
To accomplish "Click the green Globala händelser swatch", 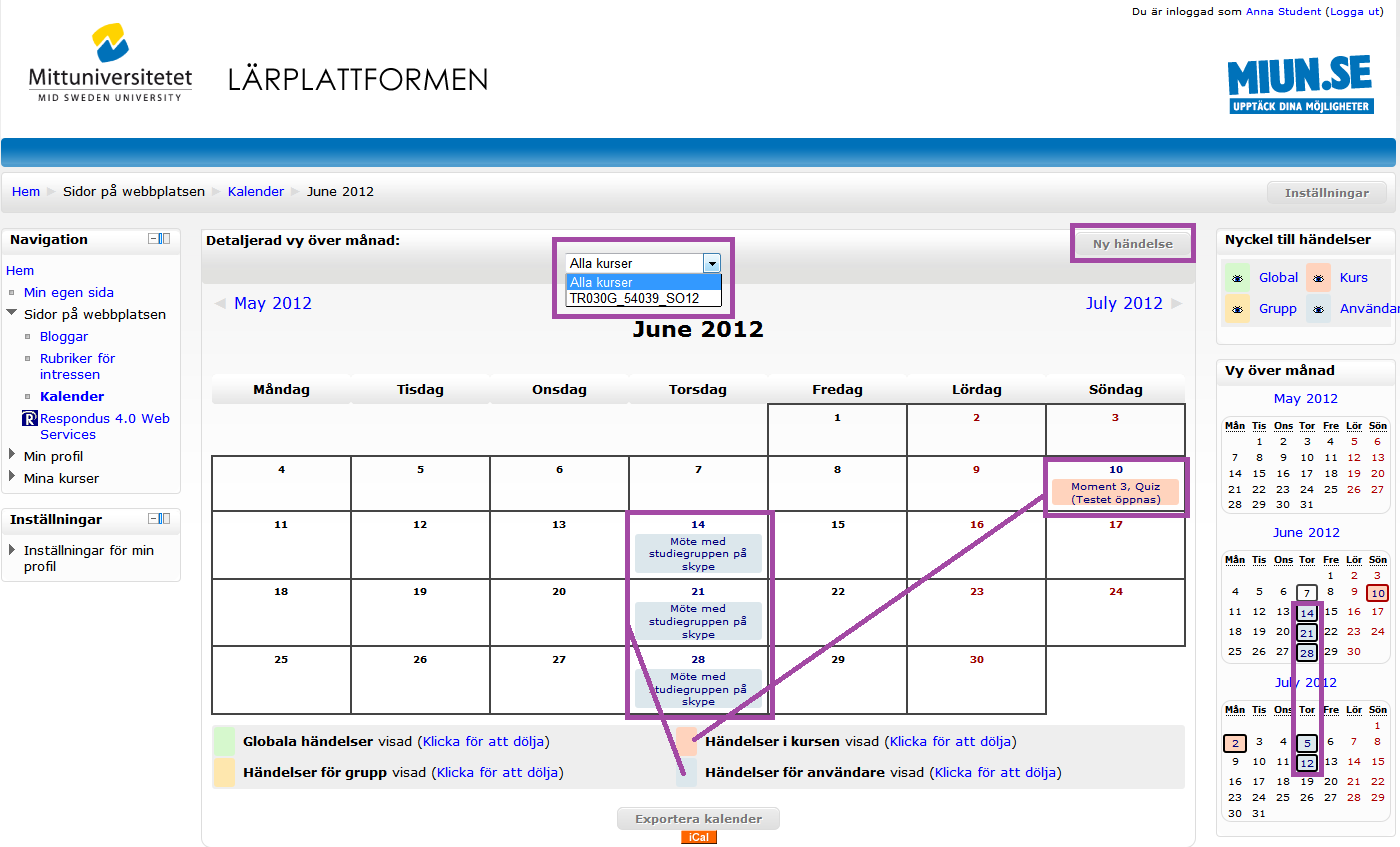I will 223,741.
